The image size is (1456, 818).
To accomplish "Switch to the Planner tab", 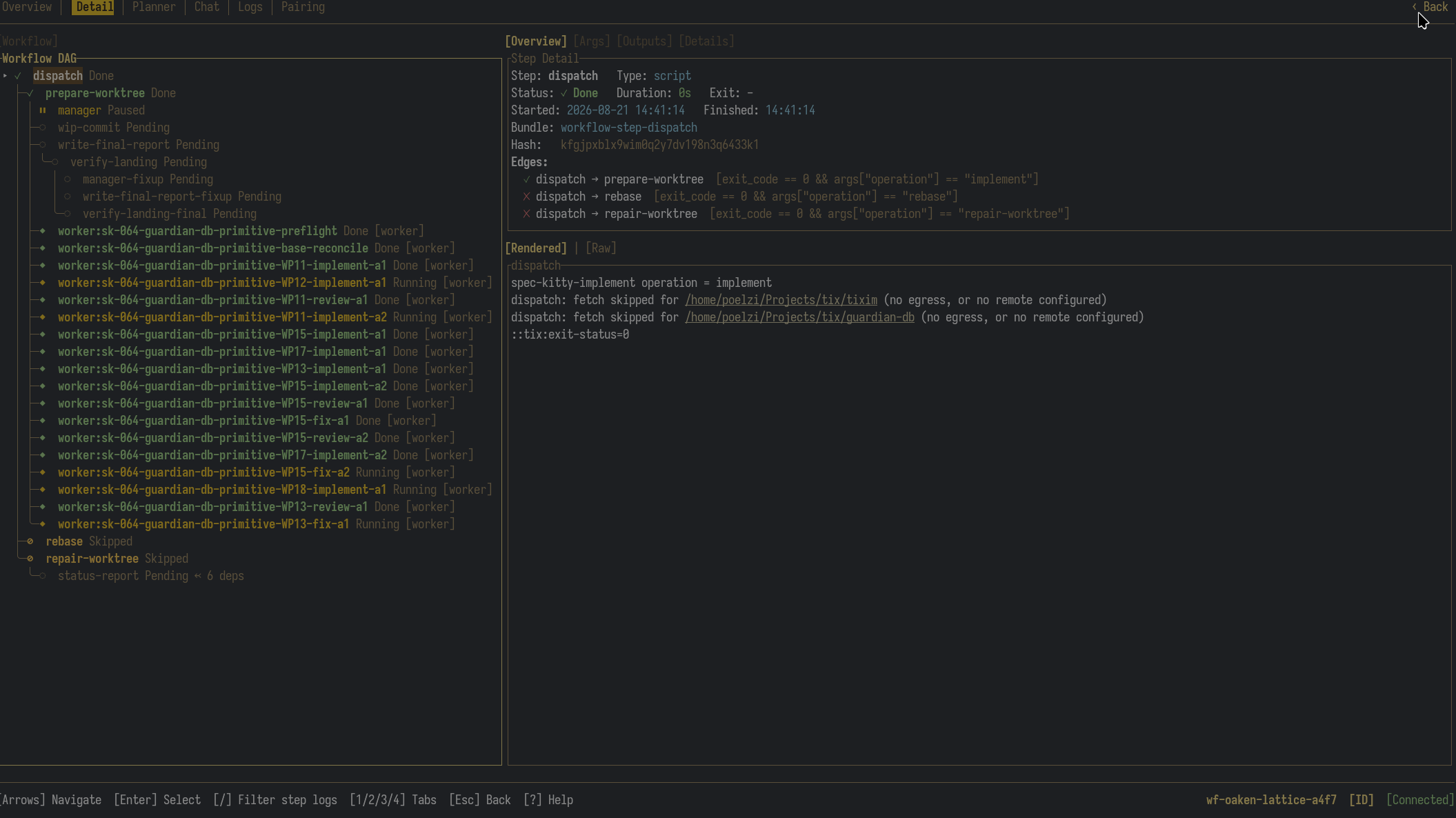I will 154,7.
